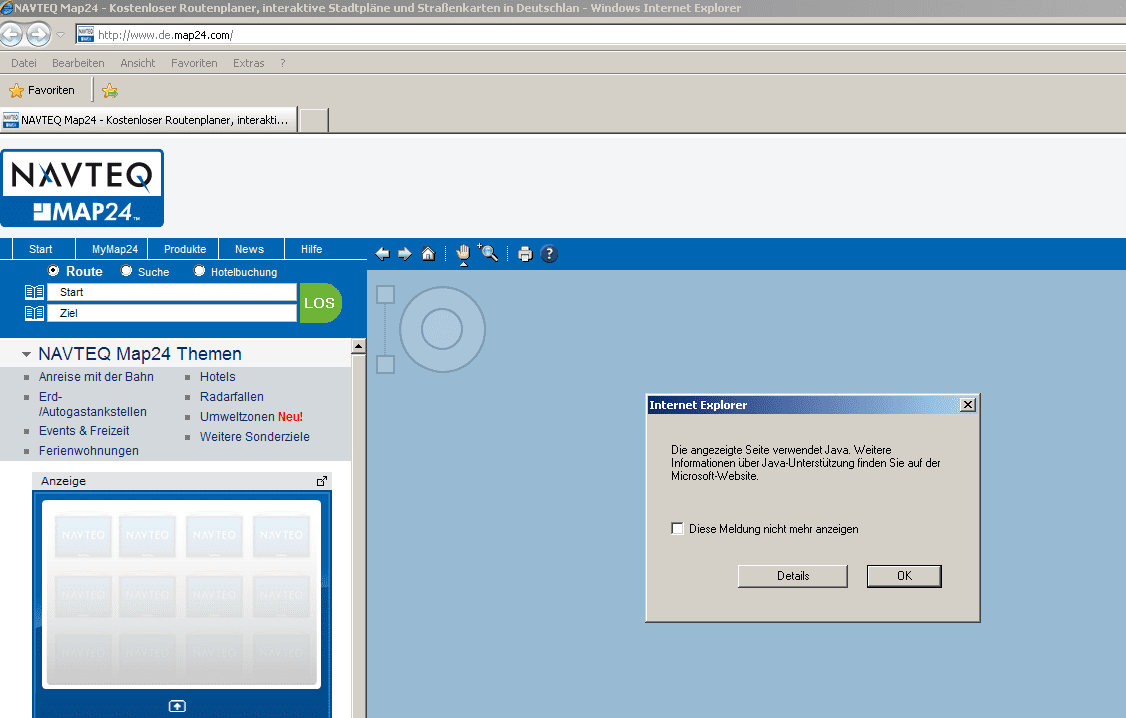This screenshot has height=718, width=1126.
Task: Select the Suche radio button
Action: pos(126,271)
